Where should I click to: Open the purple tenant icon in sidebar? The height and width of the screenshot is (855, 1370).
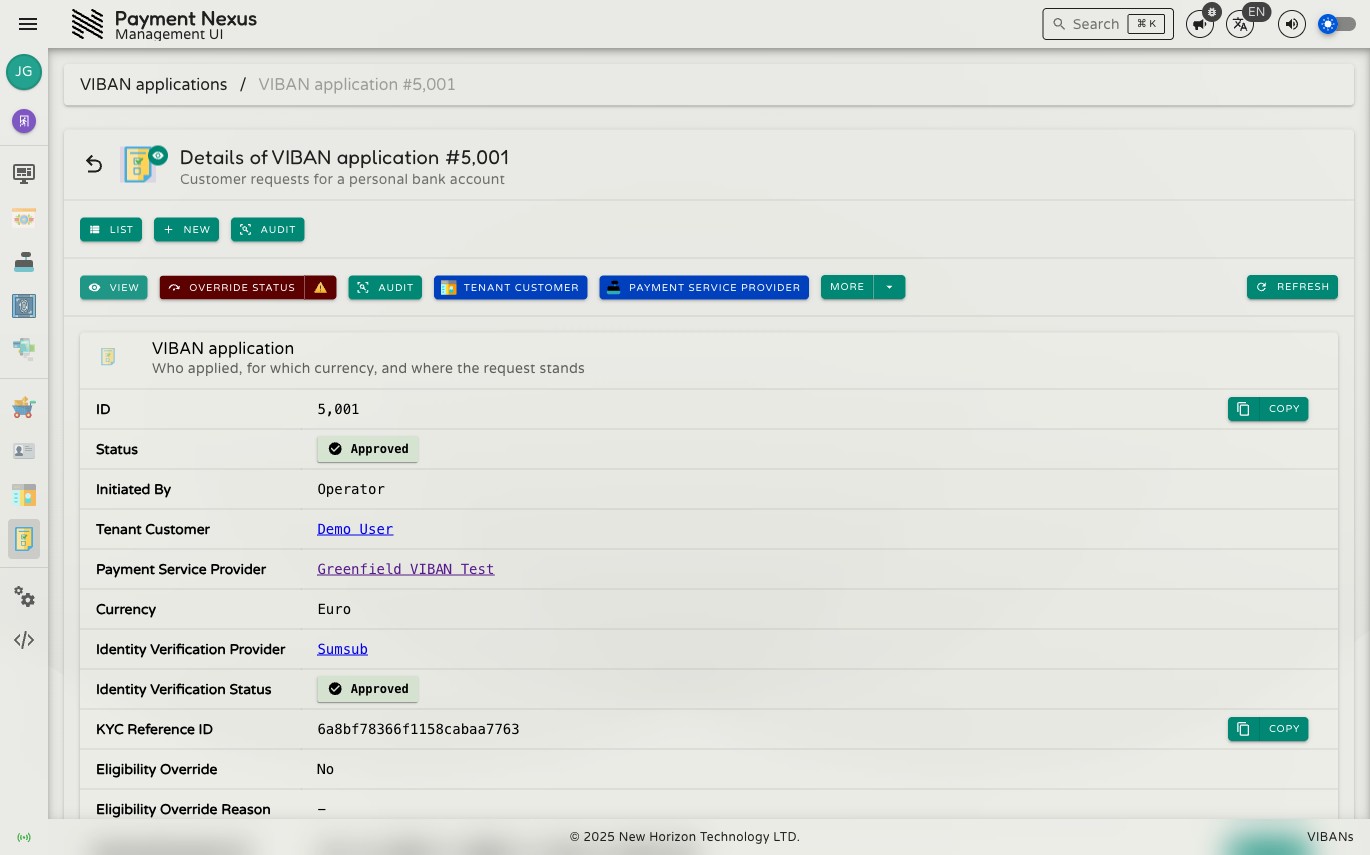tap(24, 121)
